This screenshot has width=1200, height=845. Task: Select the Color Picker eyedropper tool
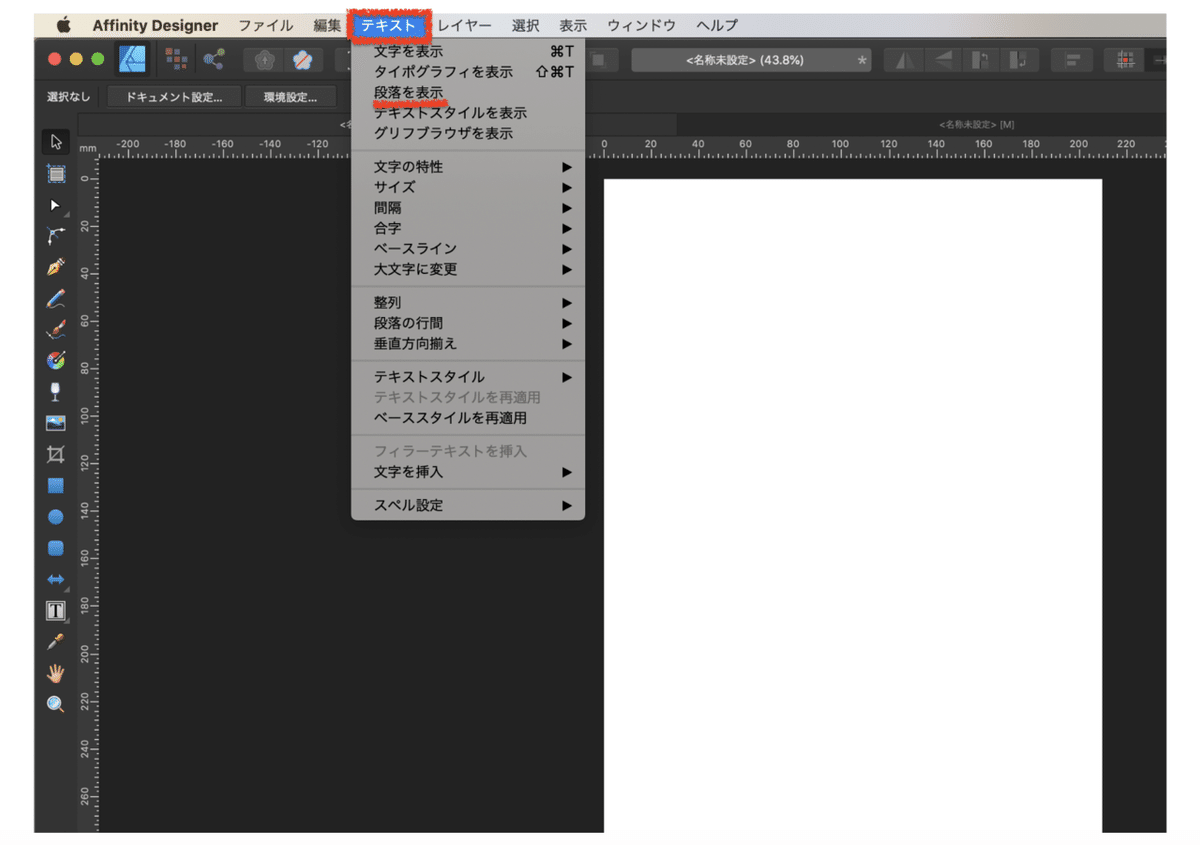click(56, 642)
